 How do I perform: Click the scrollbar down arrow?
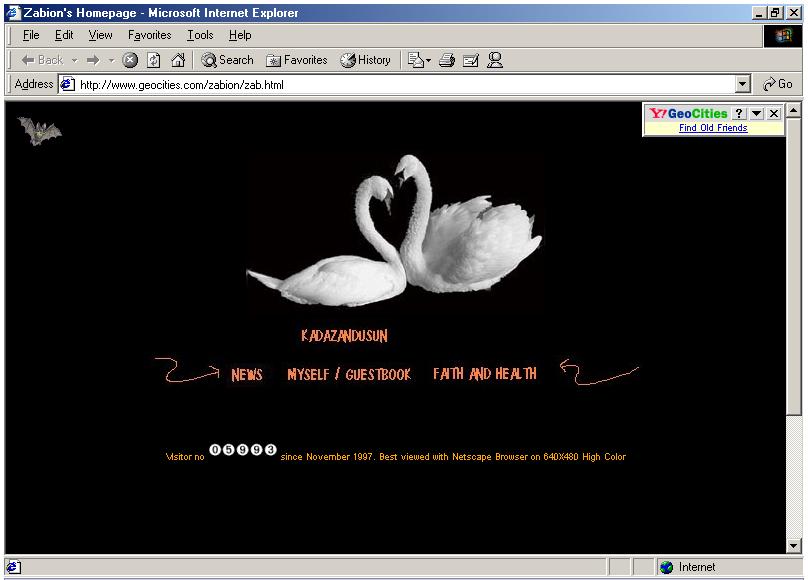[794, 545]
